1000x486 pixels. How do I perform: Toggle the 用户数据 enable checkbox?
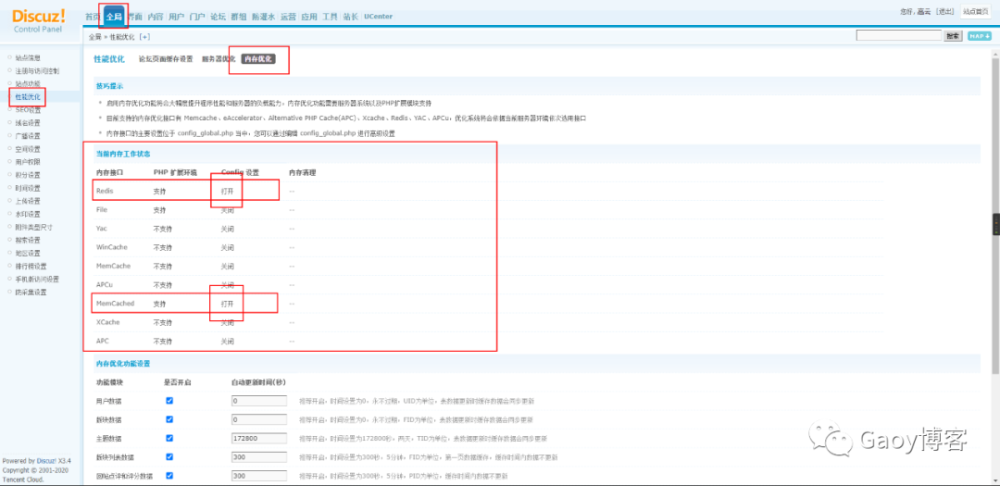(170, 401)
